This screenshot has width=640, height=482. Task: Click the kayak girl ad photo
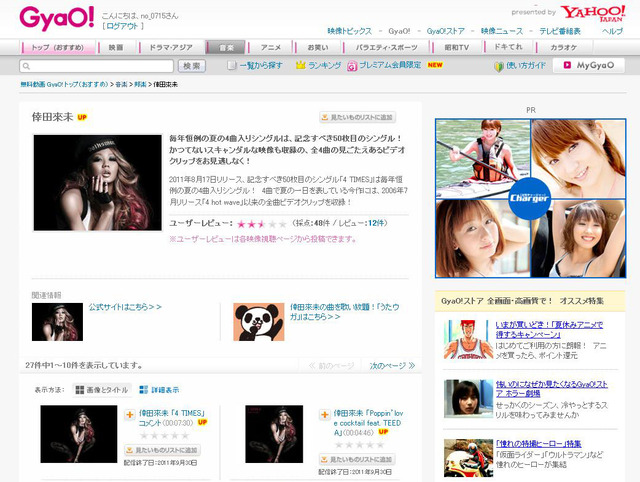click(483, 158)
